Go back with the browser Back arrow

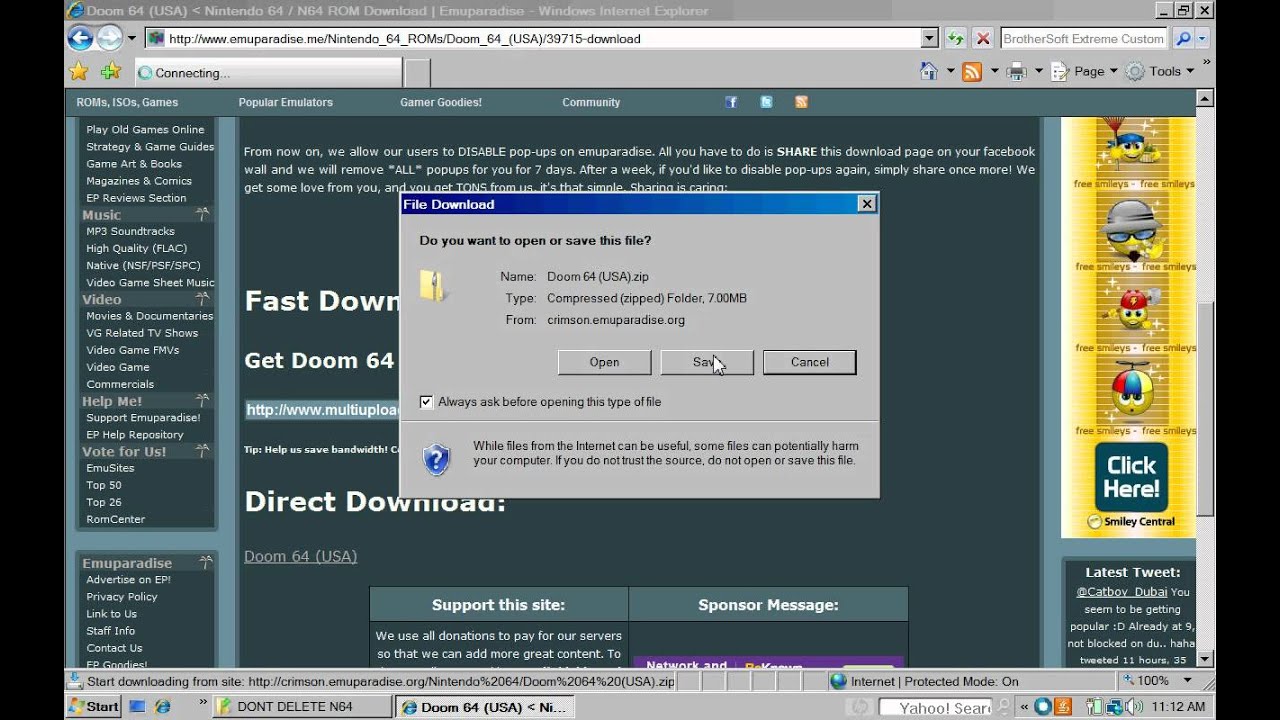point(80,38)
